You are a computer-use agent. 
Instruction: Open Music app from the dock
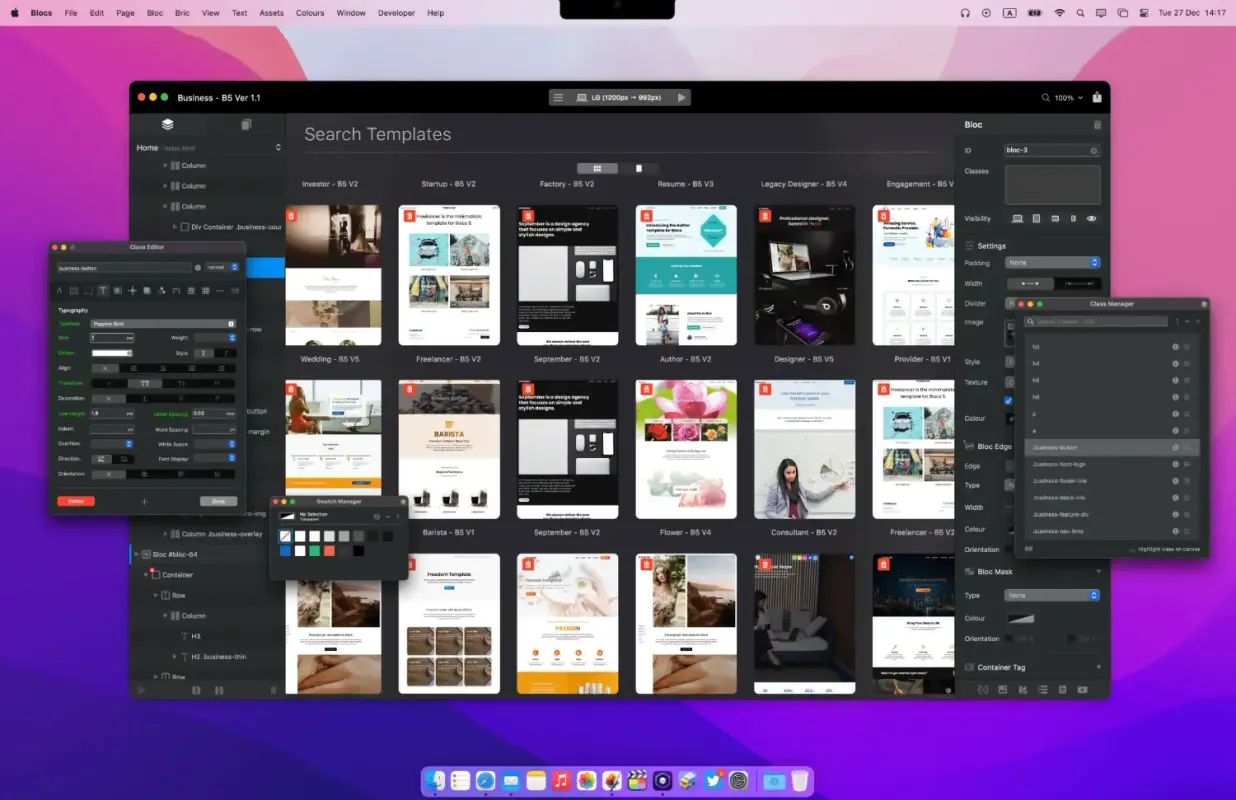(561, 781)
